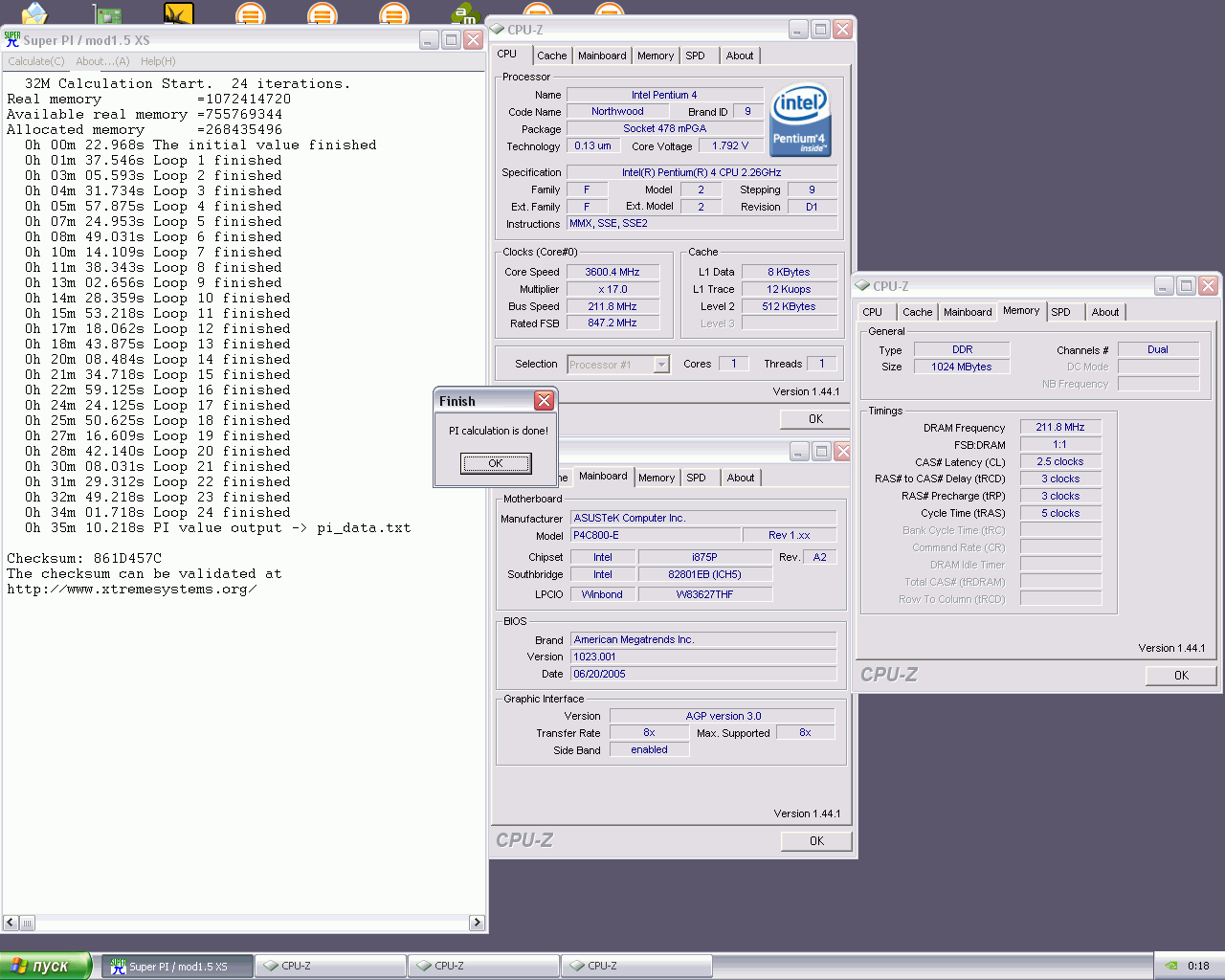Screen dimensions: 1225x980
Task: Click the 'Intel Pentium 4' Name field
Action: [664, 95]
